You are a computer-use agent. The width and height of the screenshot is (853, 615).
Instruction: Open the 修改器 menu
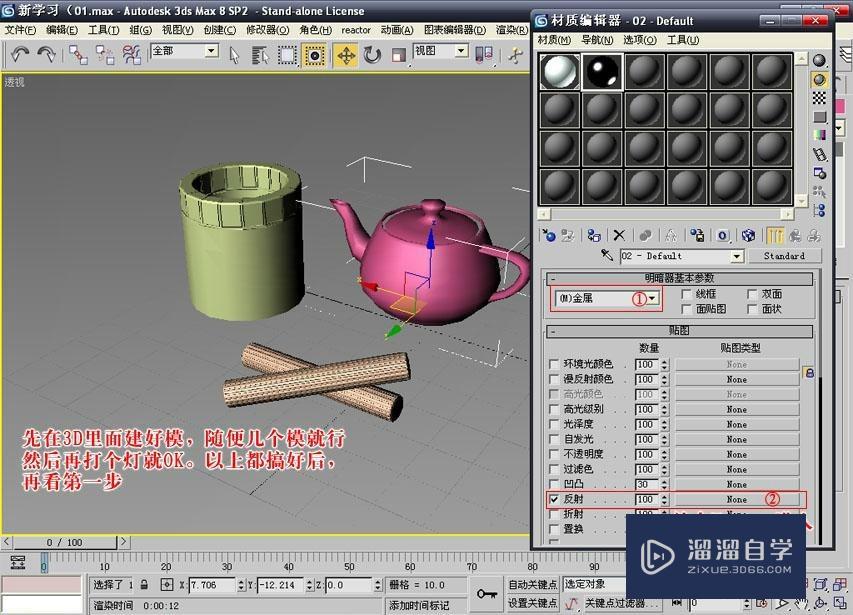[267, 30]
